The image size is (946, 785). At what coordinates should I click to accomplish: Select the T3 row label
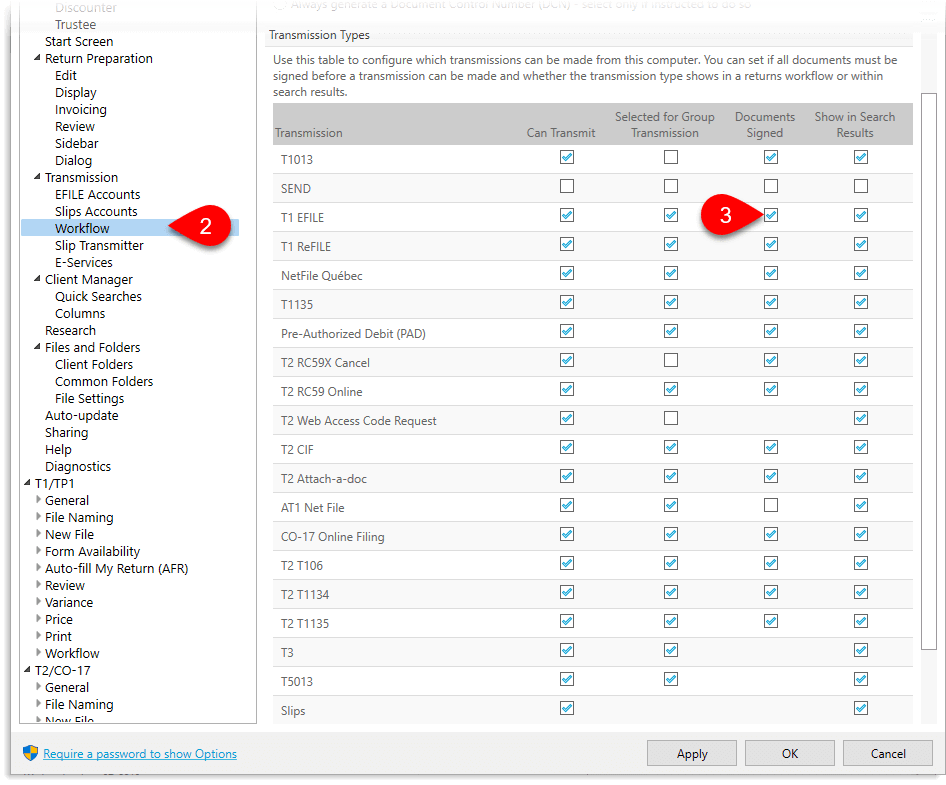point(287,652)
